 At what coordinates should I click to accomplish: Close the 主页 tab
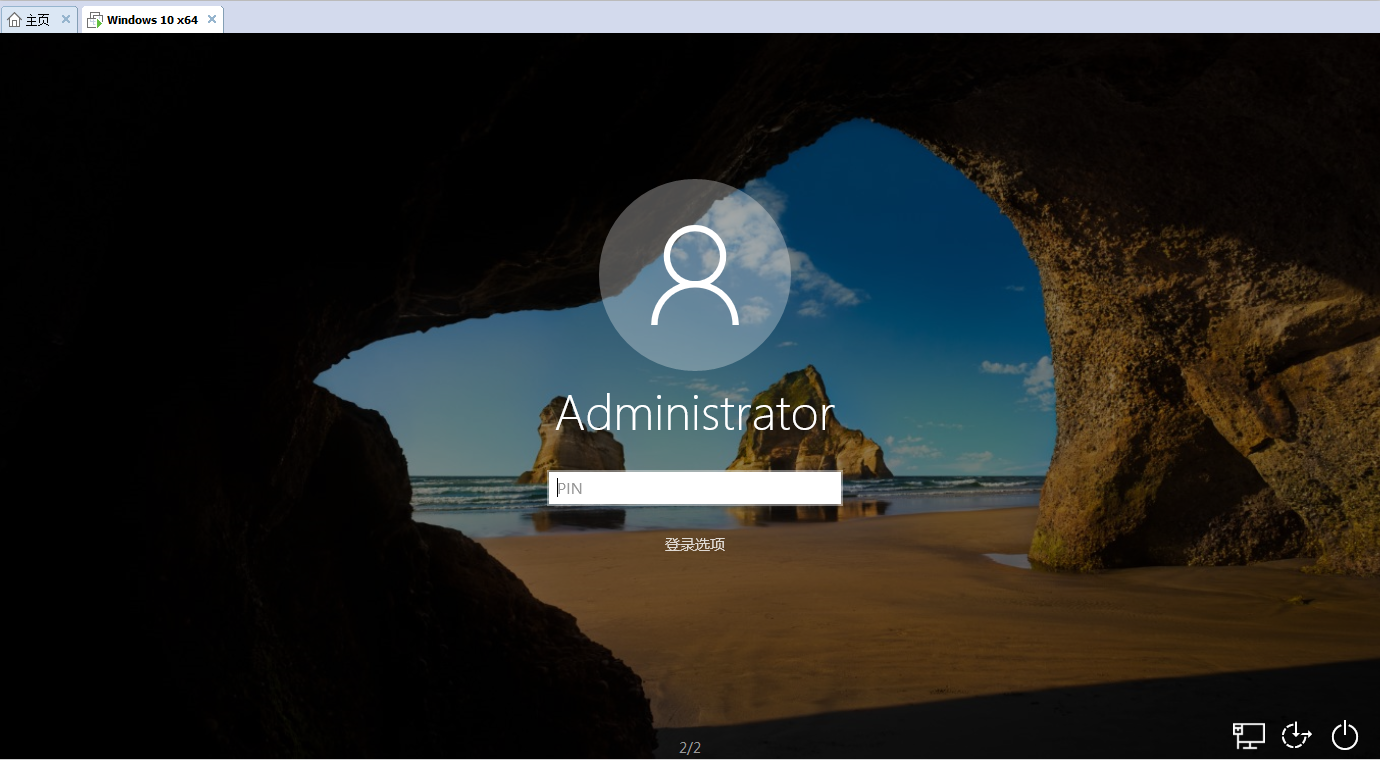(66, 19)
